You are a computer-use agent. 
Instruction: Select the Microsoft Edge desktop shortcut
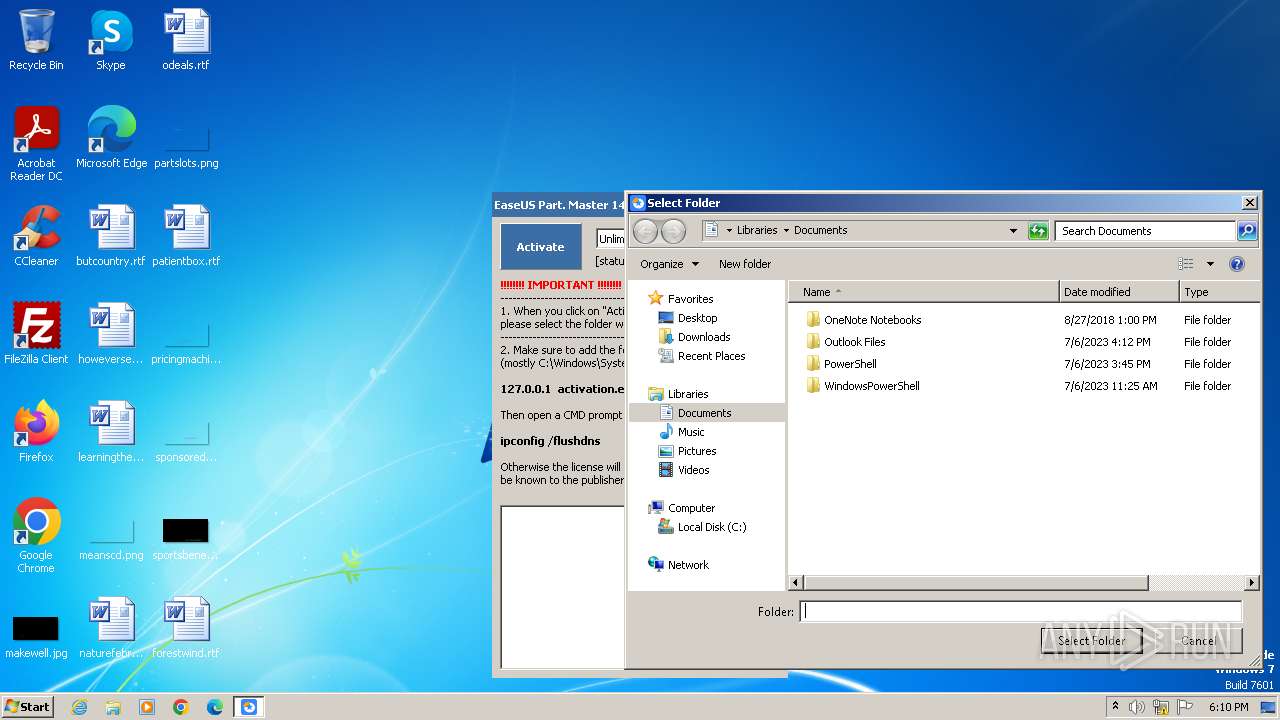point(111,138)
